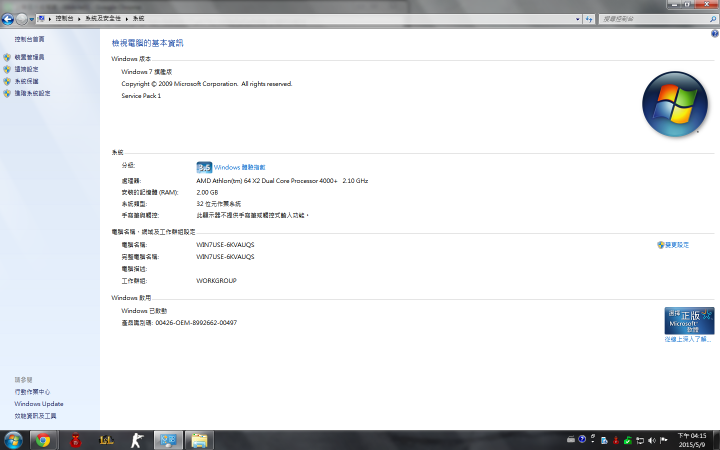Open the red figure app on taskbar

click(x=75, y=440)
